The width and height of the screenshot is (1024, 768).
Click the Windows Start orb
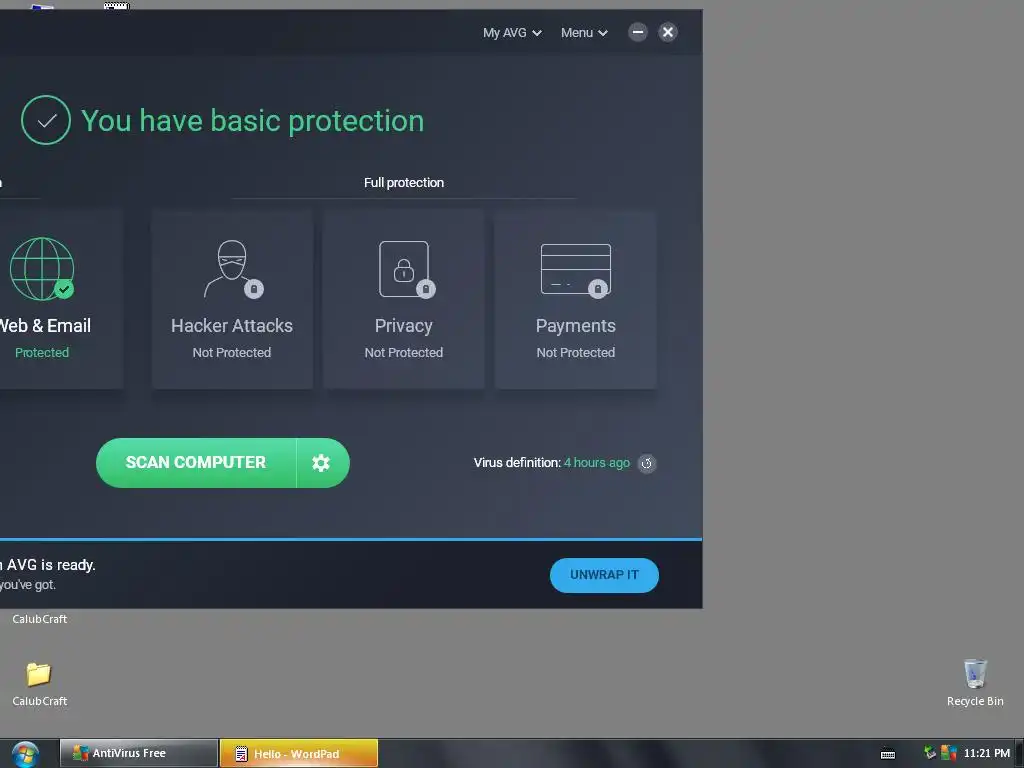click(25, 754)
